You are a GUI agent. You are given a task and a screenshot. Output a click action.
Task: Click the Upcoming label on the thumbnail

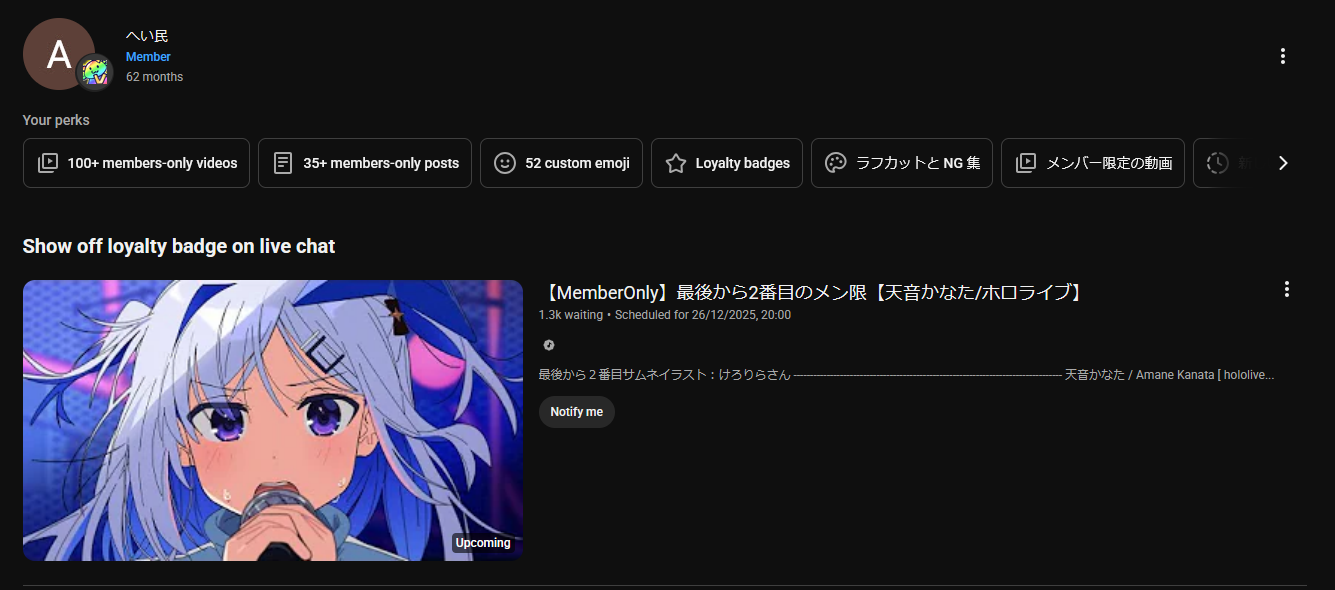(483, 543)
